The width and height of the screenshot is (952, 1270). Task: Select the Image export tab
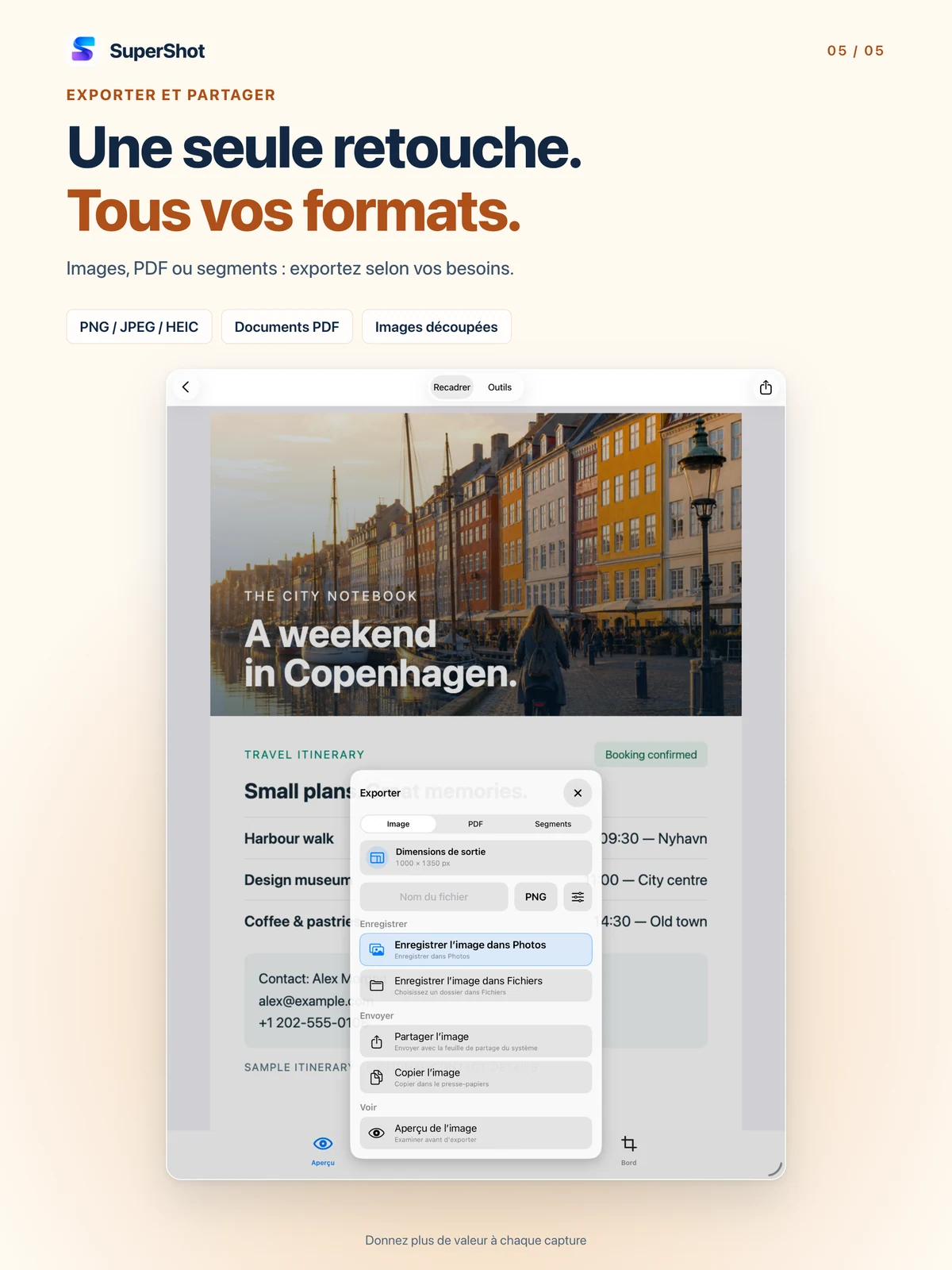click(x=398, y=824)
